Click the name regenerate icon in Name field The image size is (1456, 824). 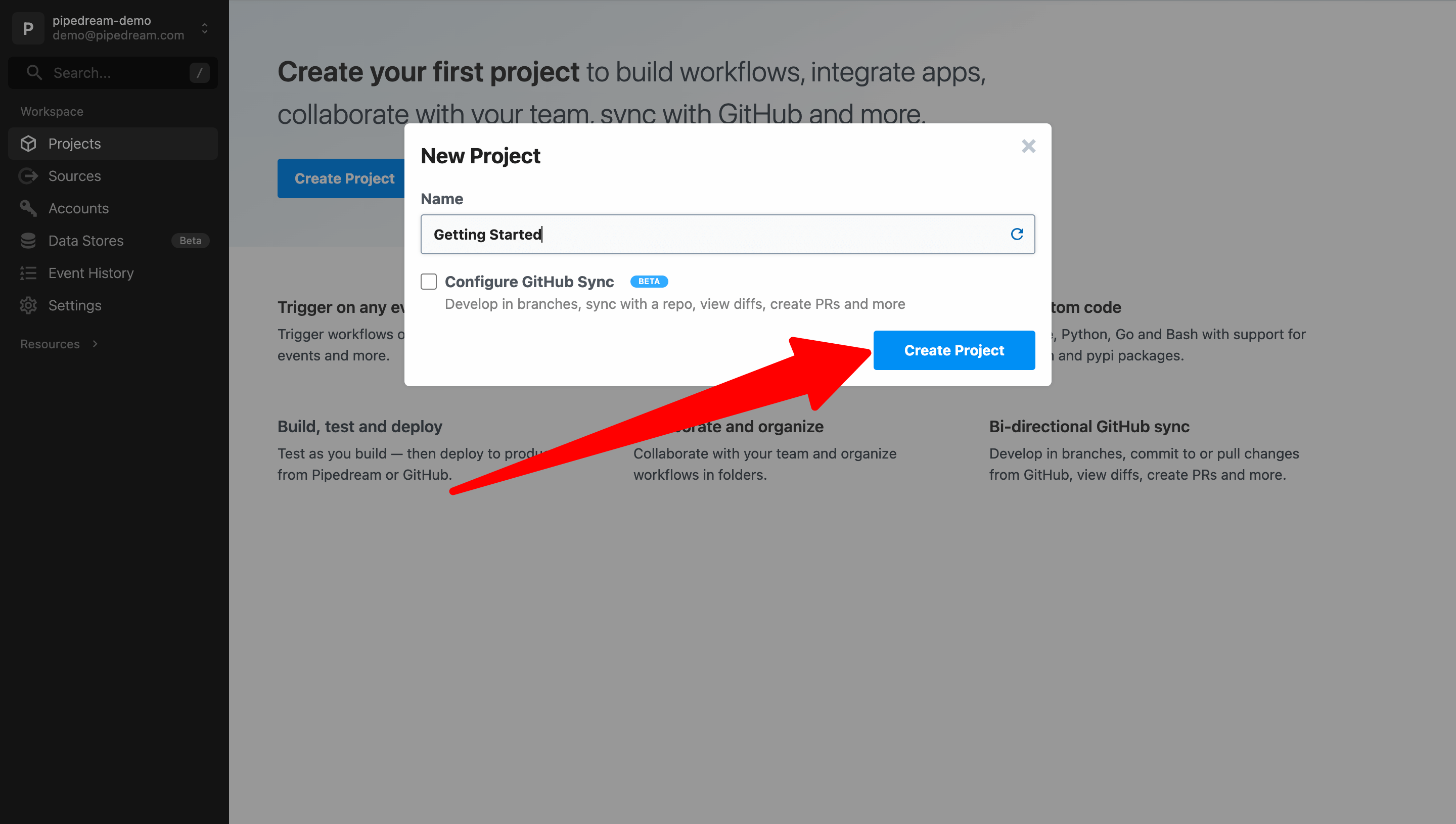pyautogui.click(x=1018, y=234)
